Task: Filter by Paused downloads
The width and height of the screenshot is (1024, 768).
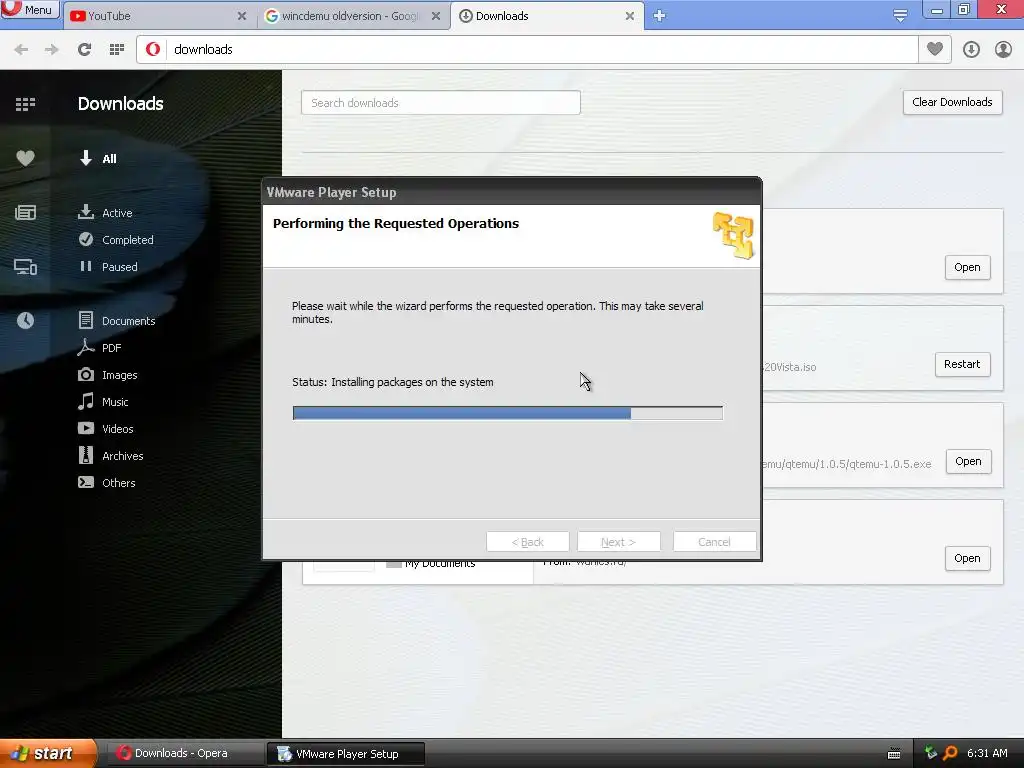Action: [x=108, y=266]
